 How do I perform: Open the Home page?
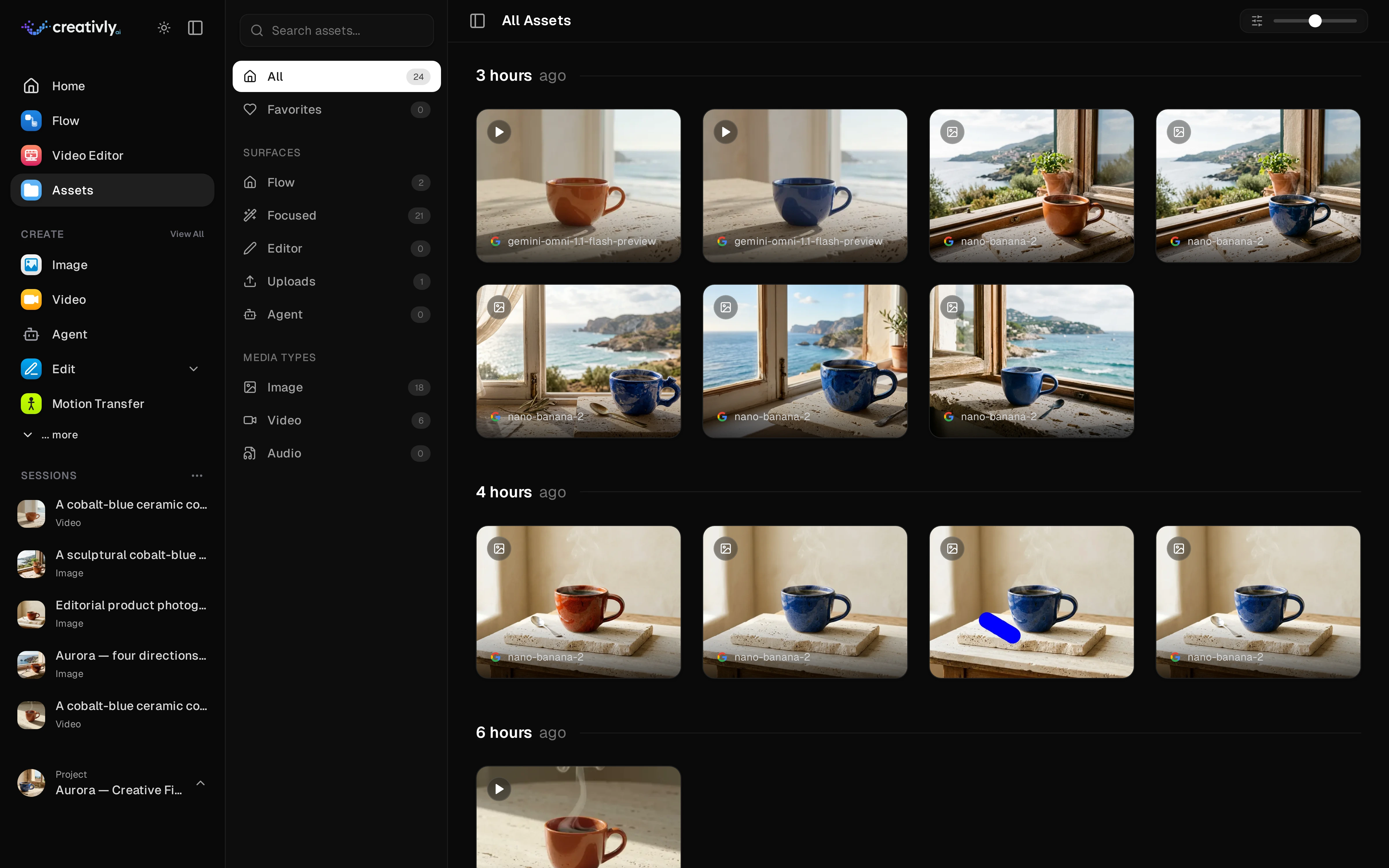(113, 86)
